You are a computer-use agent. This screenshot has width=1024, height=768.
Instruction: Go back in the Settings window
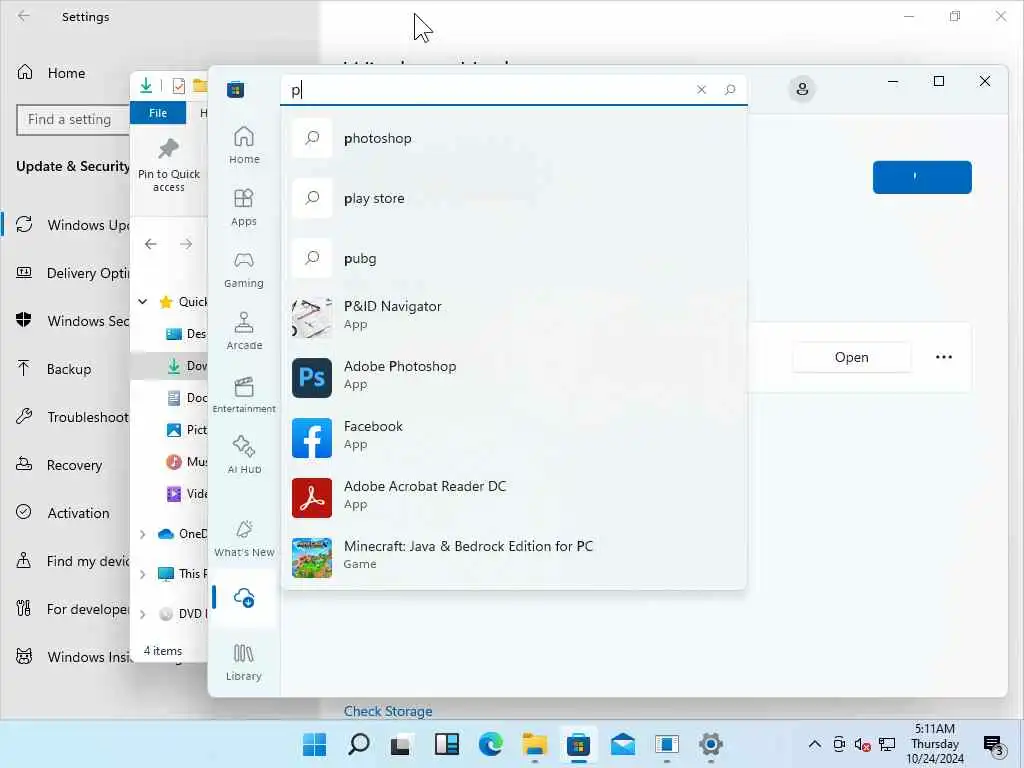[x=24, y=16]
